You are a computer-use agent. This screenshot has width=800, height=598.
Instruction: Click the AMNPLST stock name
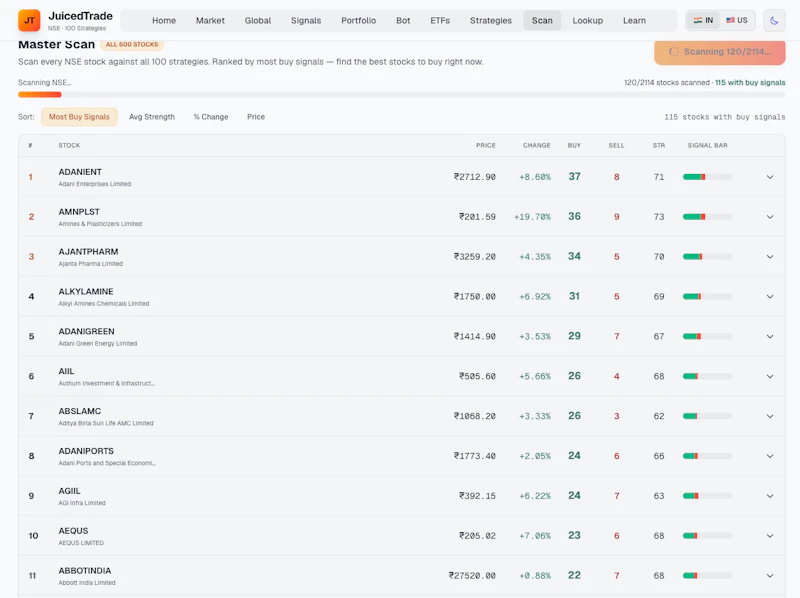coord(79,212)
